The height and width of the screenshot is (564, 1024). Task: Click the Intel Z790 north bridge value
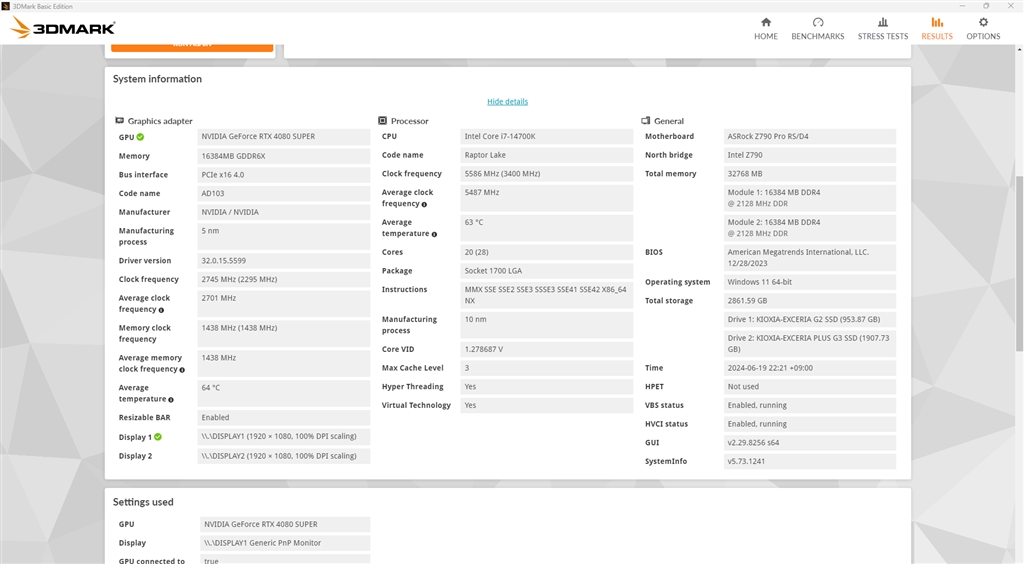tap(810, 155)
